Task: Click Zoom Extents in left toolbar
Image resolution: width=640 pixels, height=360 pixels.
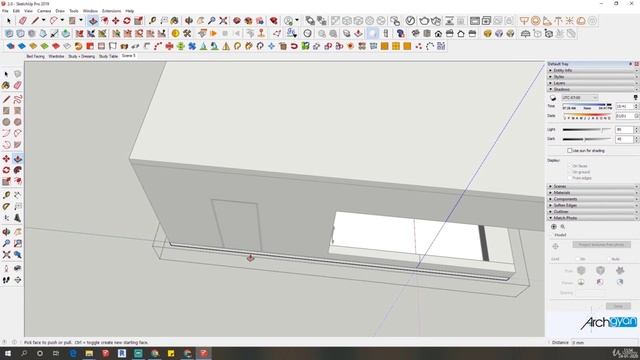Action: (x=6, y=255)
